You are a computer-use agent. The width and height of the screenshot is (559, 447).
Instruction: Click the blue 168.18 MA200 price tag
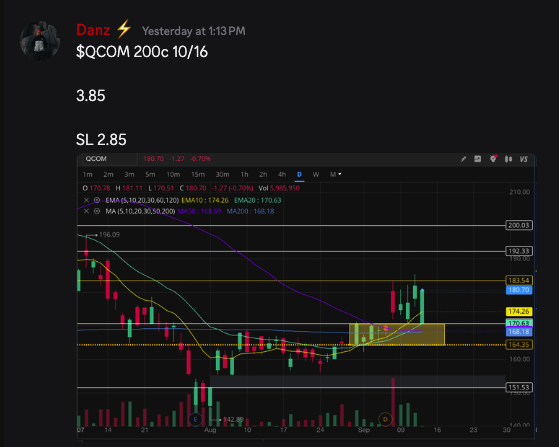pyautogui.click(x=519, y=332)
